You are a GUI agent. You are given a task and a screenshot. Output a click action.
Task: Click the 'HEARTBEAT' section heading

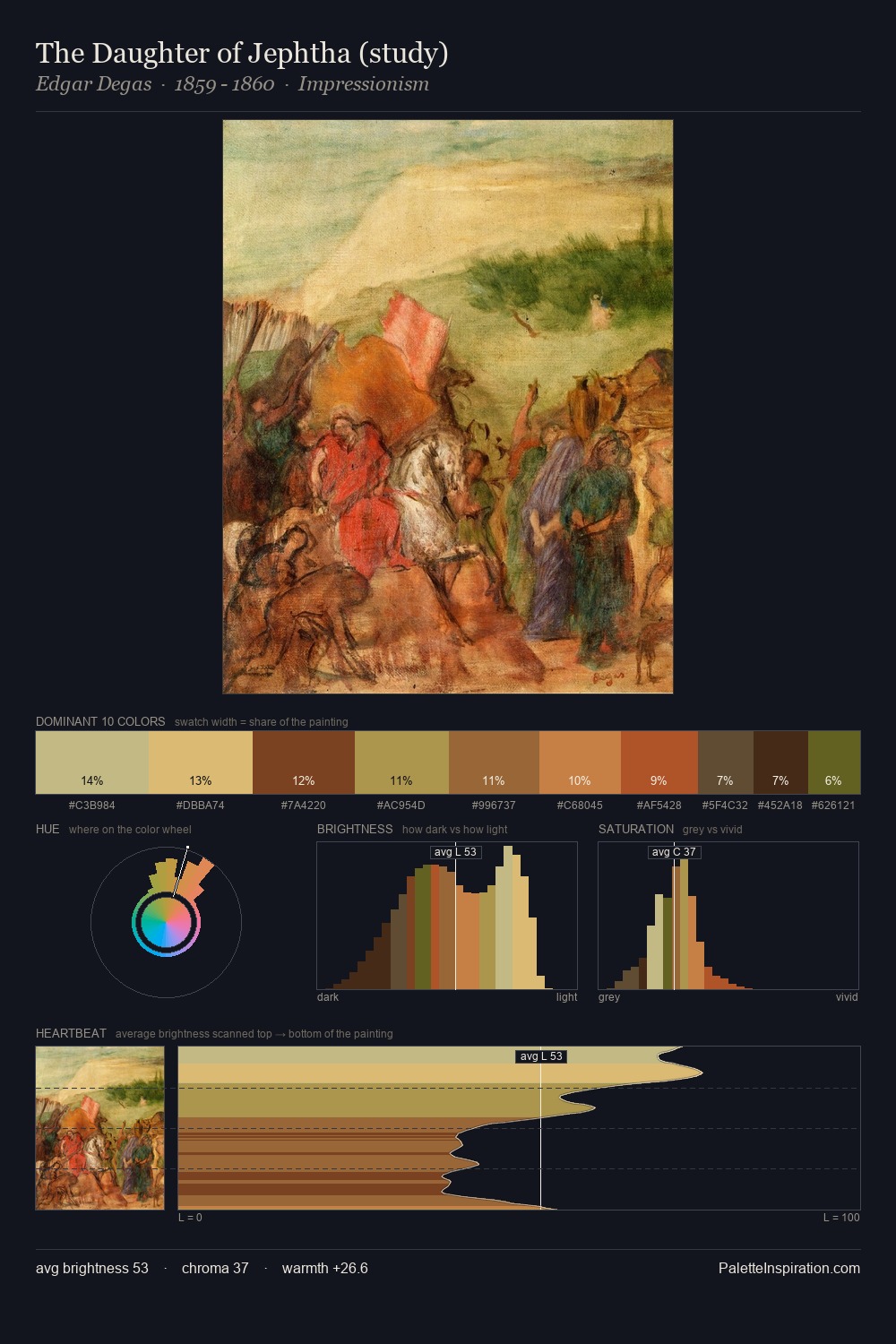(71, 1033)
